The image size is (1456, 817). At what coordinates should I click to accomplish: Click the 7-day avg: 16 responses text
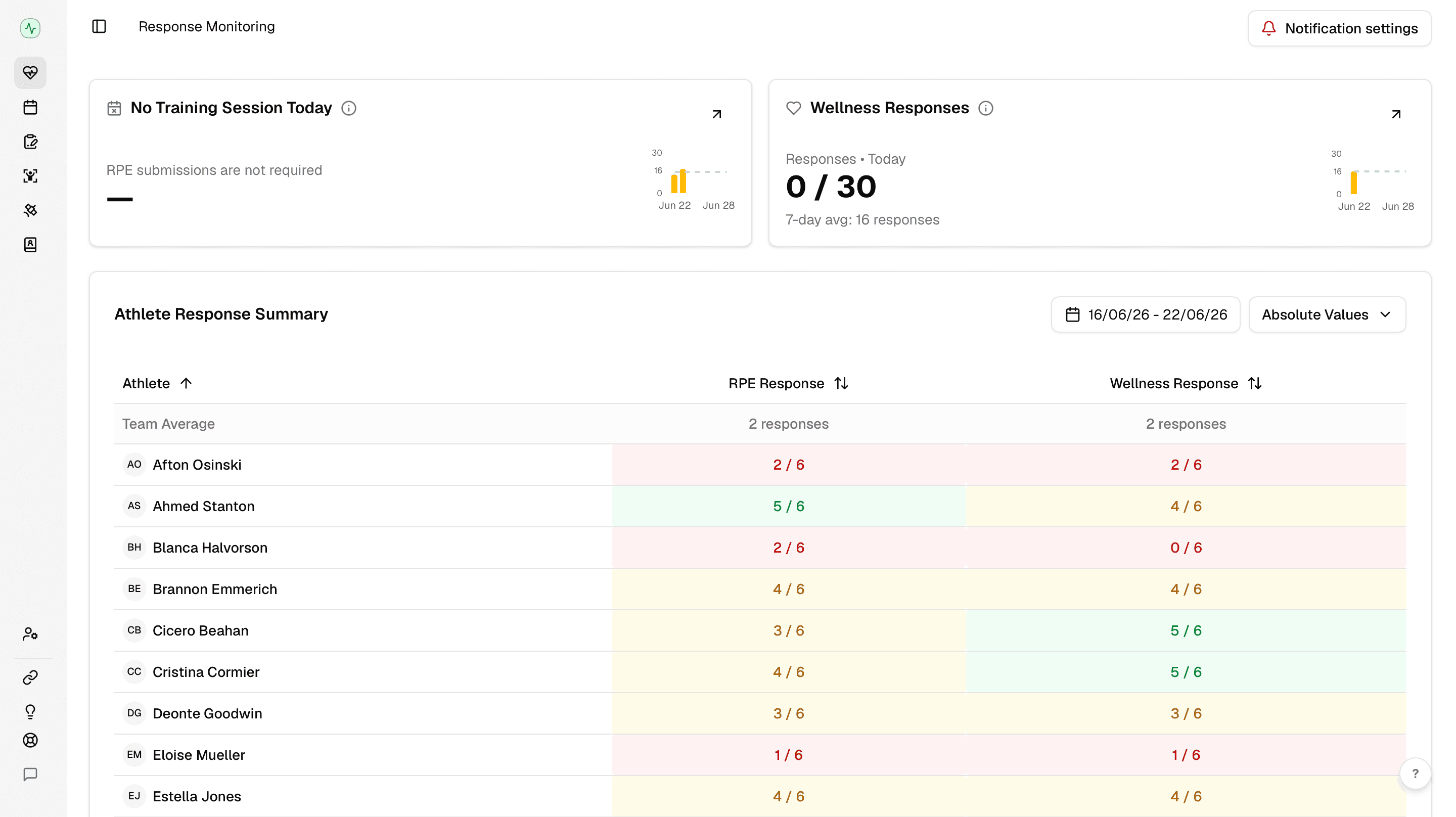tap(862, 219)
